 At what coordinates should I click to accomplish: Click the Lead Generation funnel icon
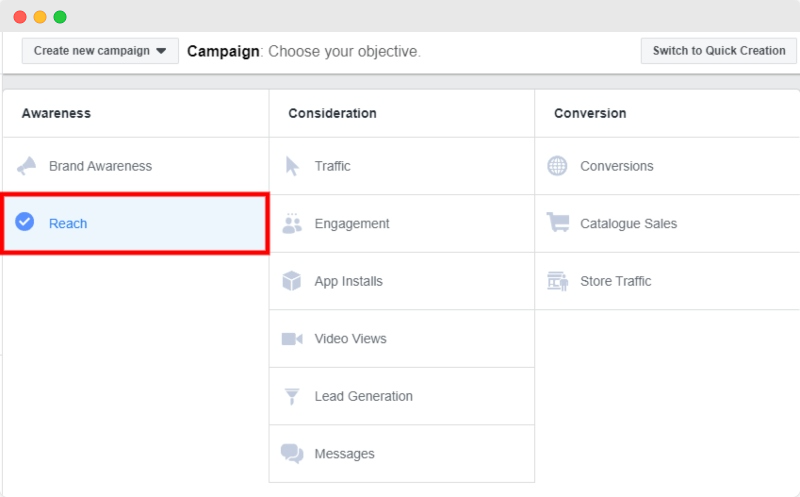point(292,396)
